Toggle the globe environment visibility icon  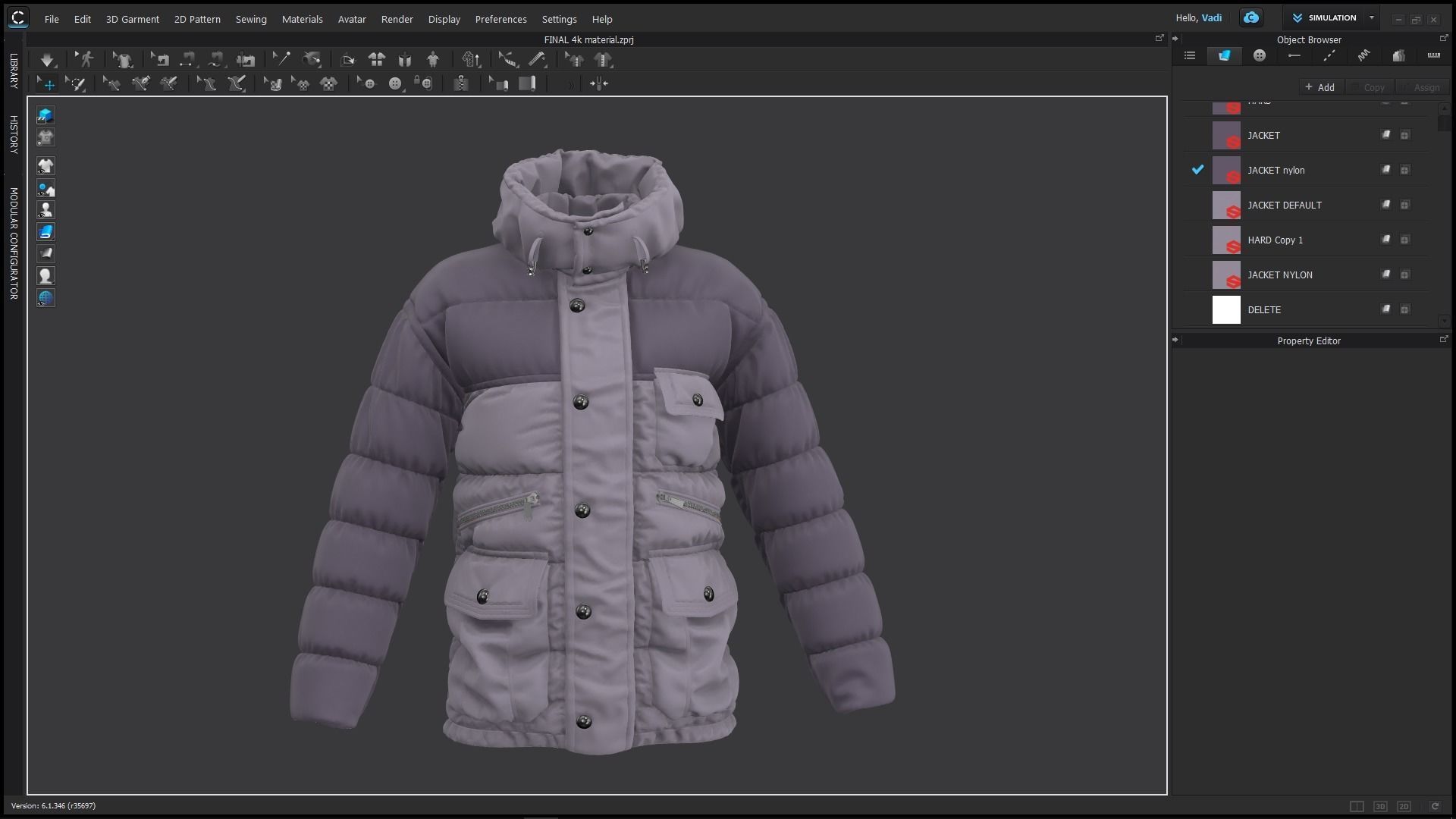(x=45, y=297)
